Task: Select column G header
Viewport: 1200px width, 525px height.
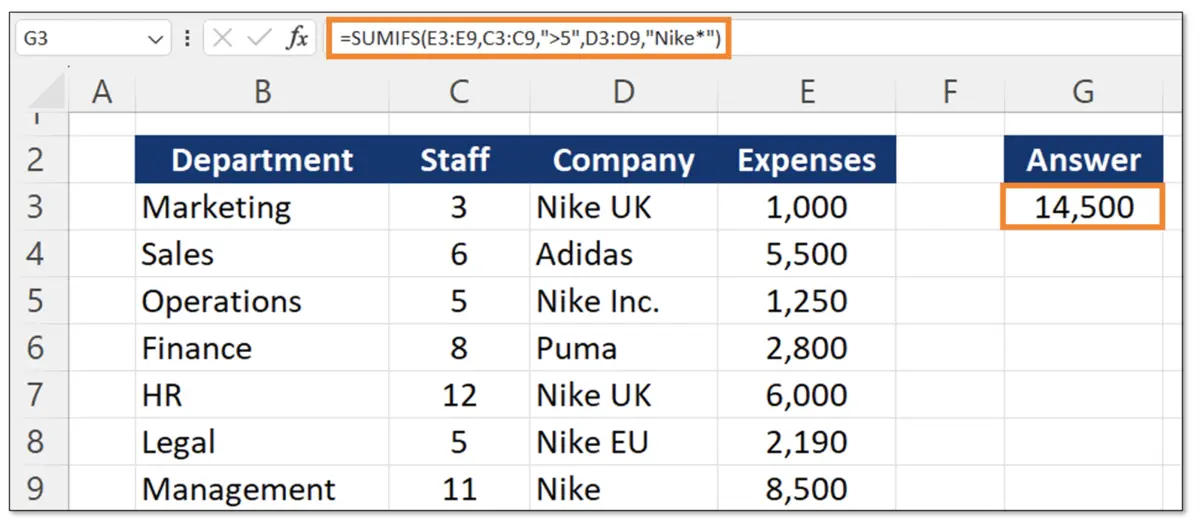Action: point(1083,92)
